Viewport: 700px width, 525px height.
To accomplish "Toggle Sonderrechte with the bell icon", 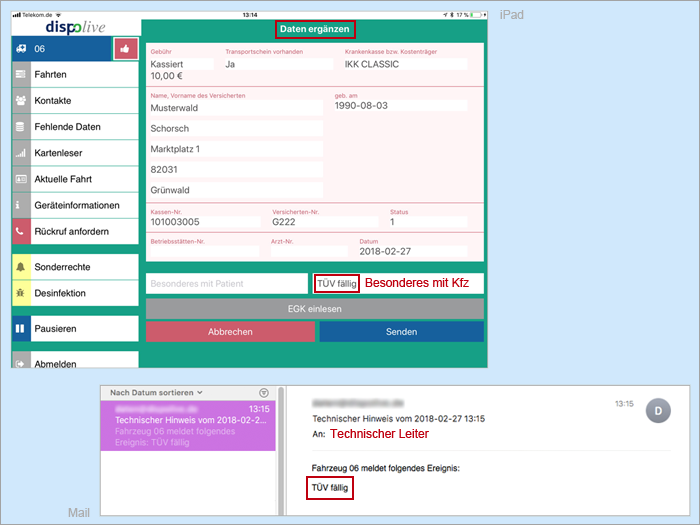I will 21,268.
